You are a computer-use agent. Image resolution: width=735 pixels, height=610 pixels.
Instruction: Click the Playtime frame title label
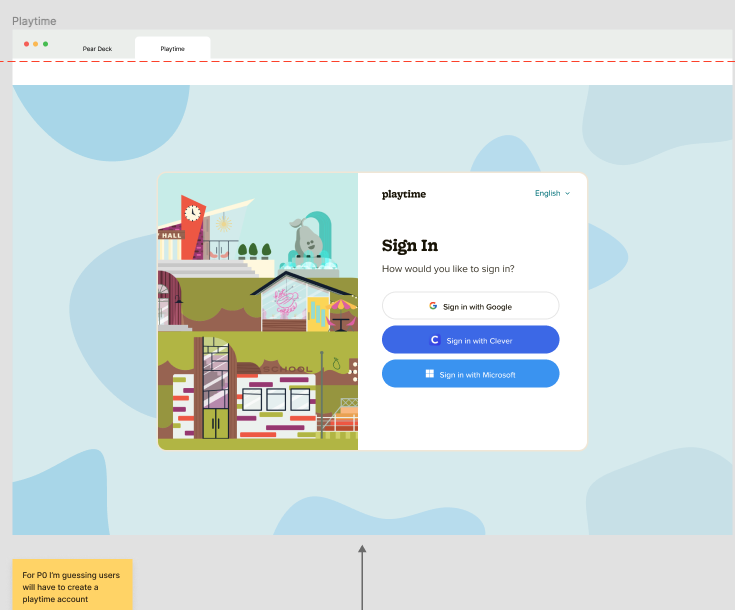pos(34,21)
